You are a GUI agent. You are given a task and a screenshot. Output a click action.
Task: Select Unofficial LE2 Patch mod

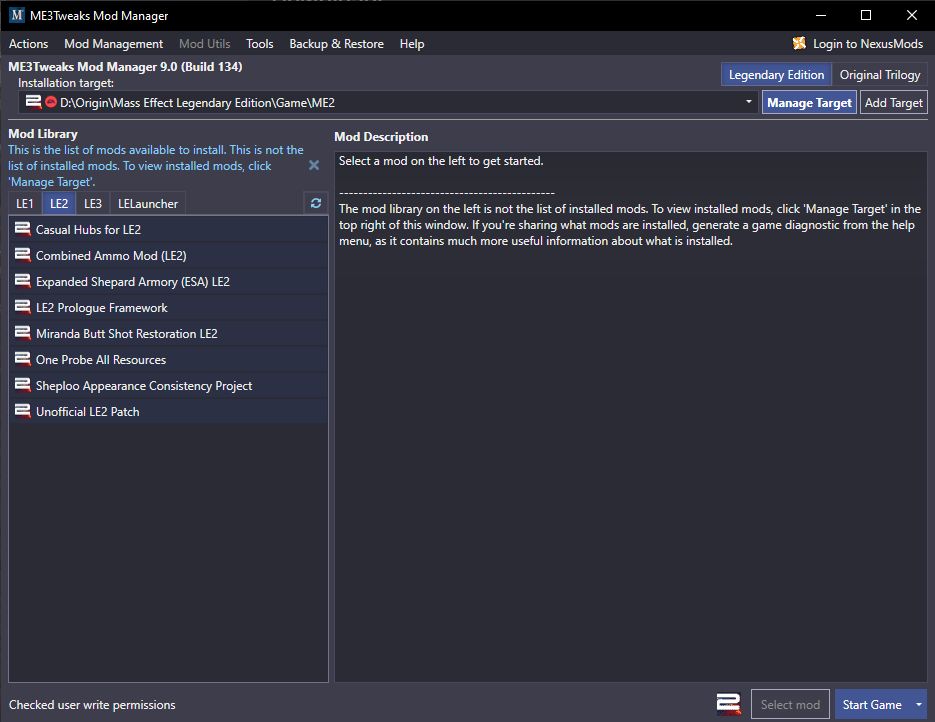[168, 411]
